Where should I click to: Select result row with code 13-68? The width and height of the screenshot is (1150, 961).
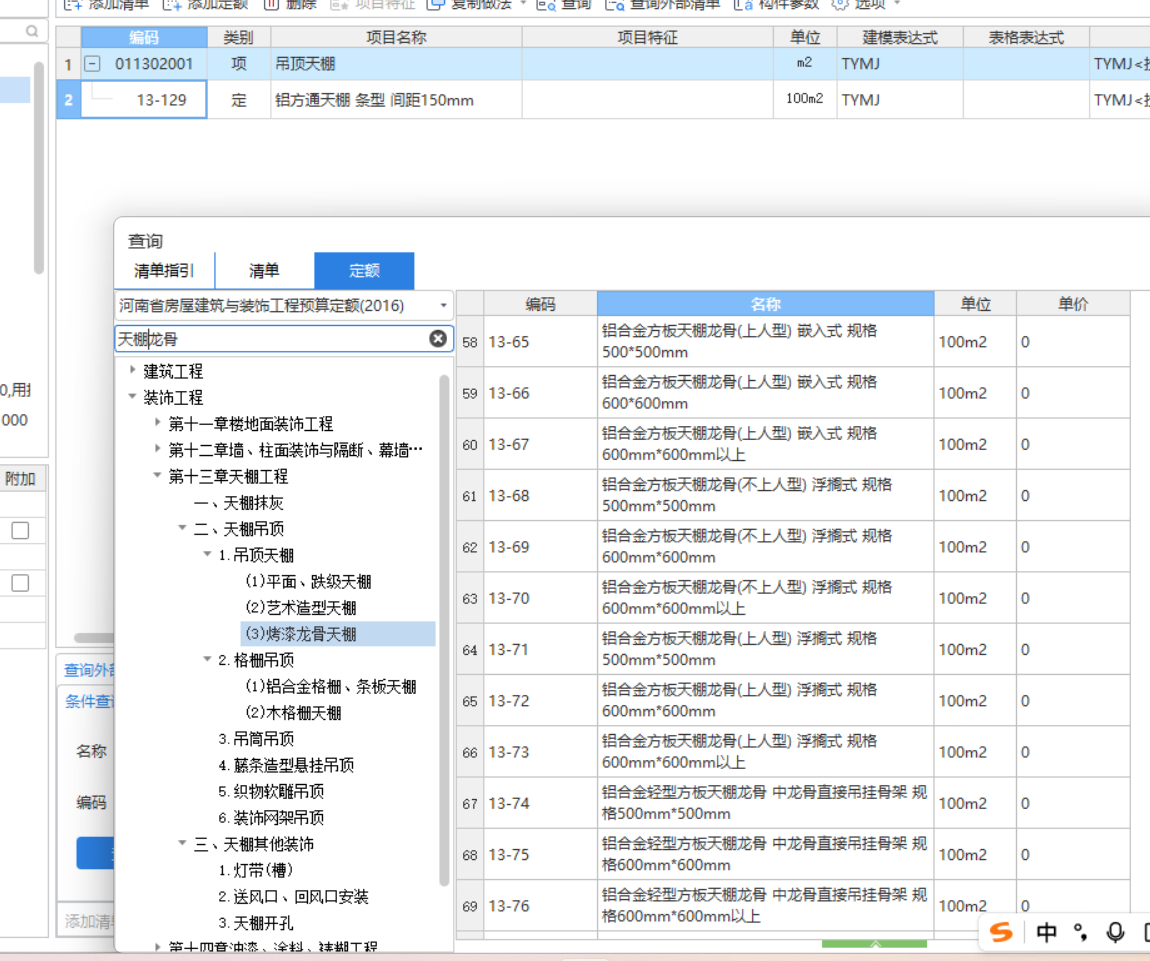pyautogui.click(x=792, y=496)
